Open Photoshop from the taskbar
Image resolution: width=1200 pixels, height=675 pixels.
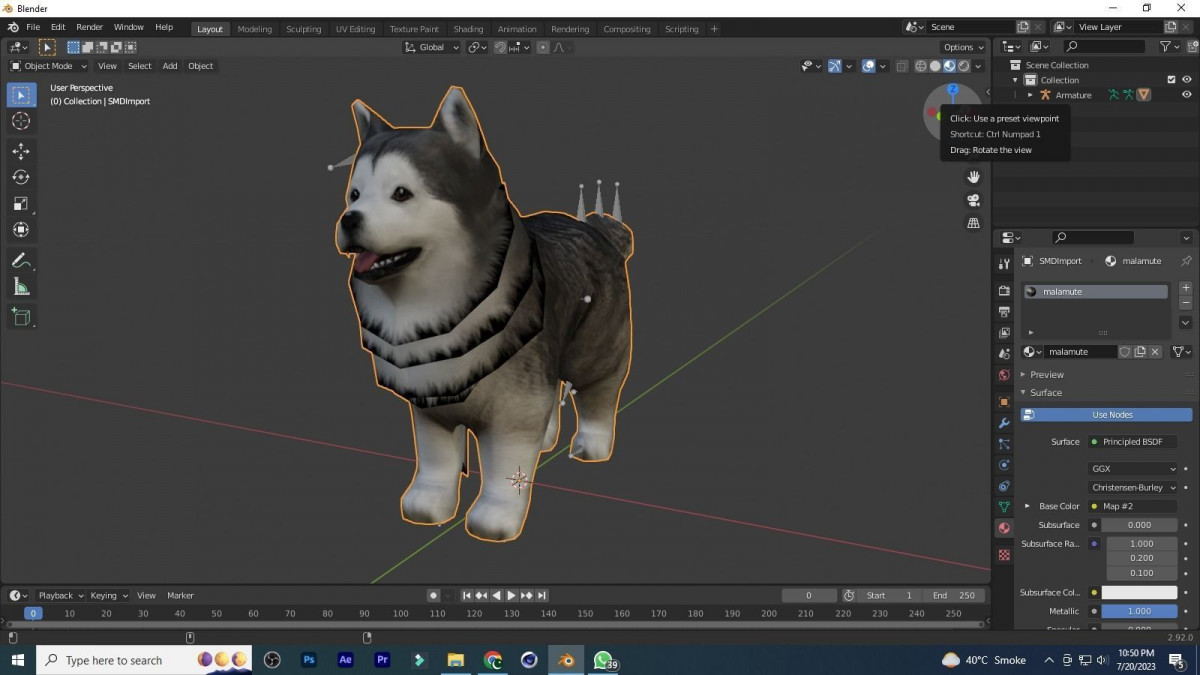309,660
